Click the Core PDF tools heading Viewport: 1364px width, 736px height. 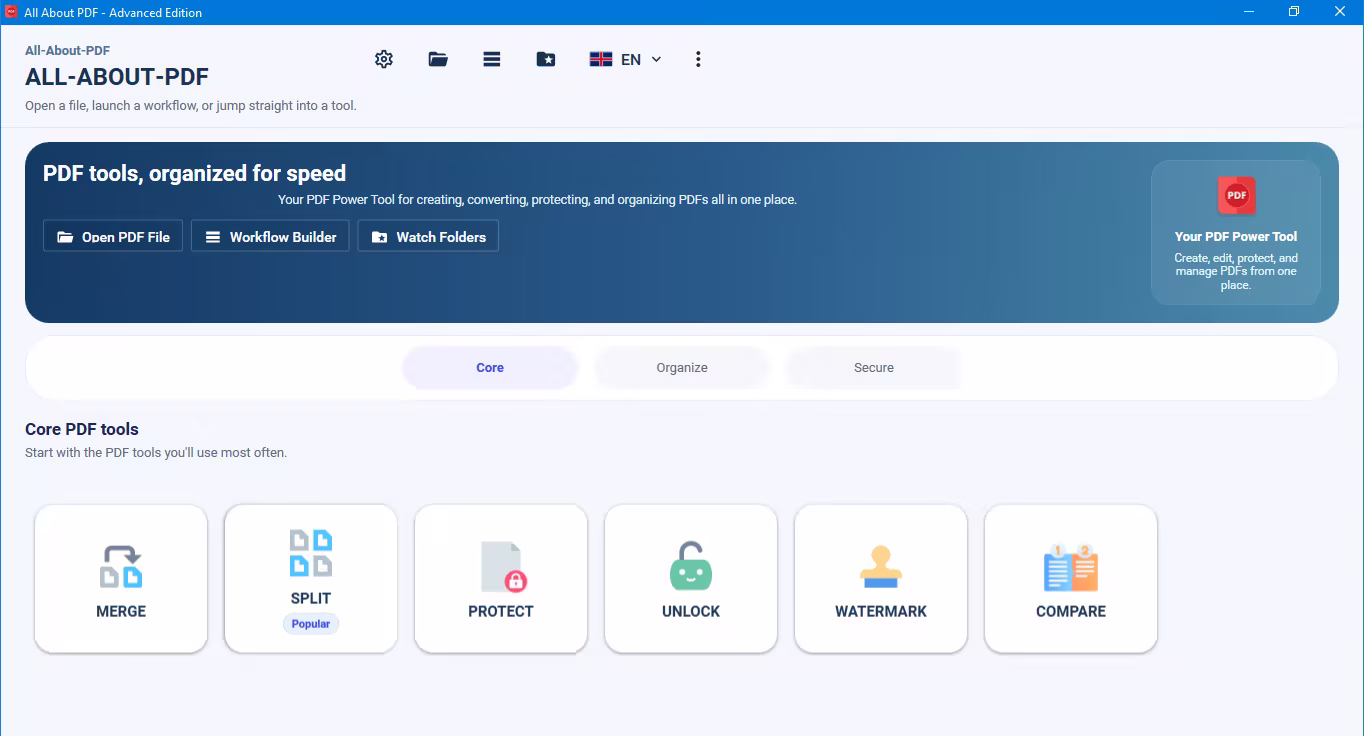point(82,429)
